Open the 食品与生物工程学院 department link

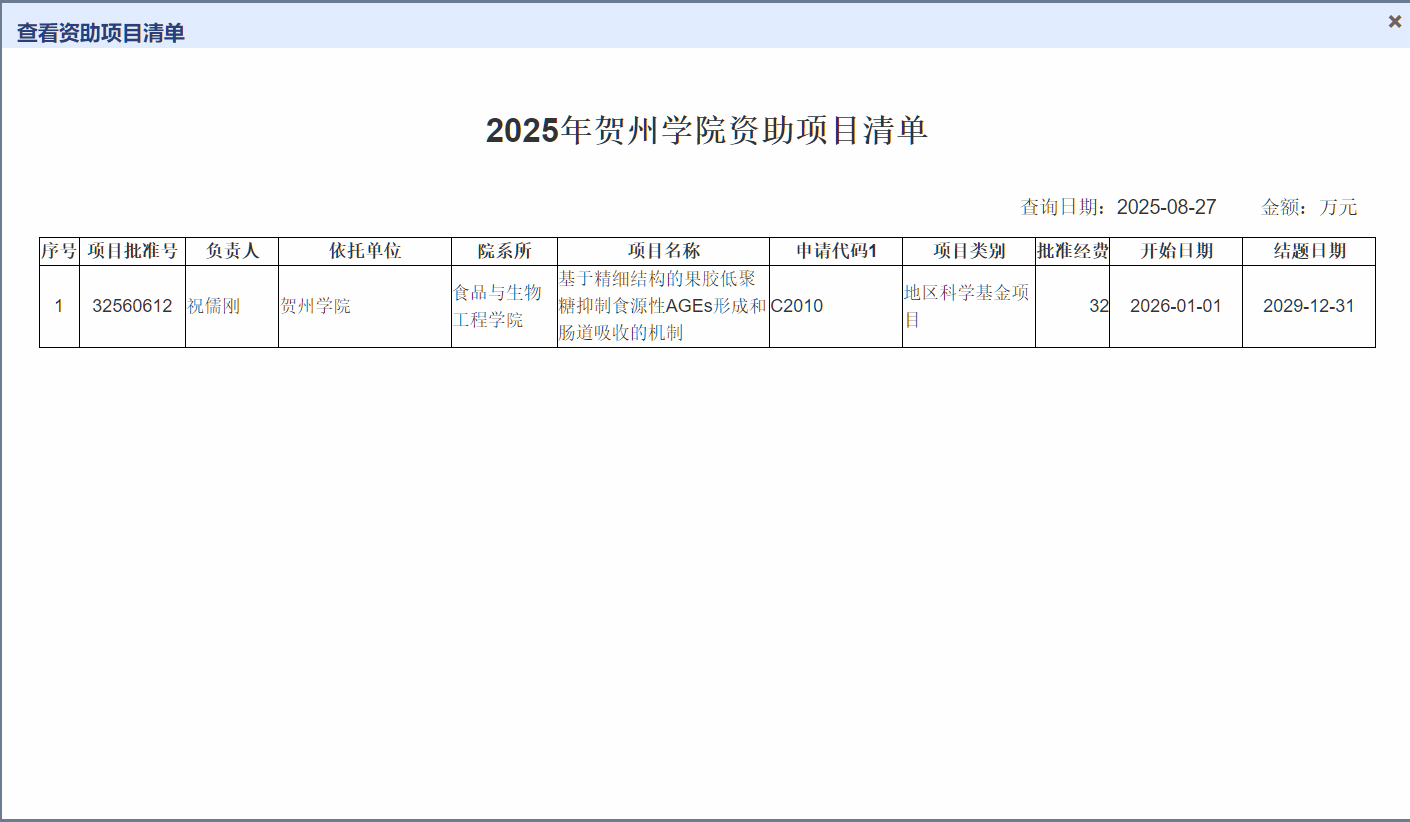click(497, 306)
